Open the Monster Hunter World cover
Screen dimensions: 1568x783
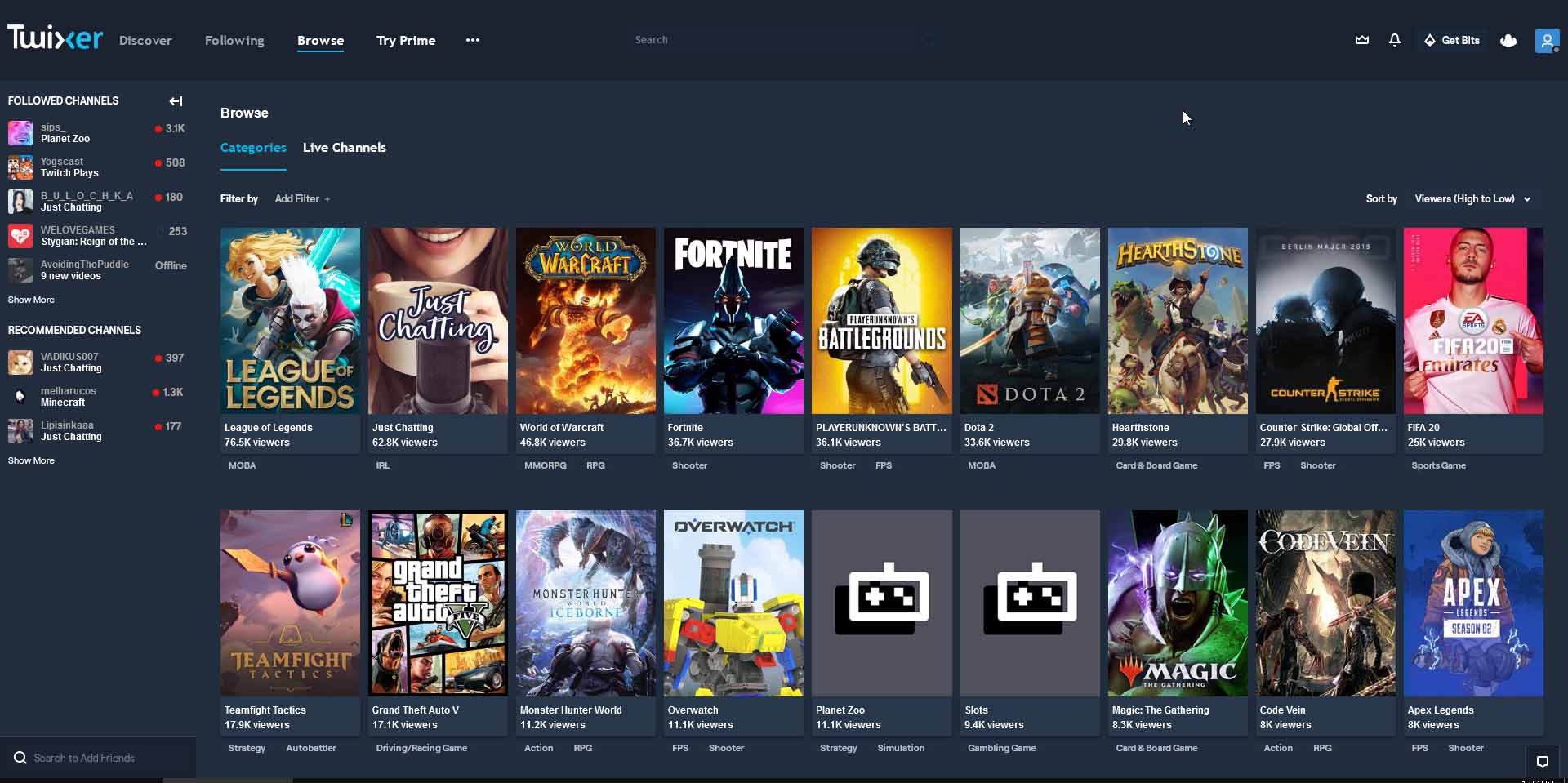[x=586, y=603]
